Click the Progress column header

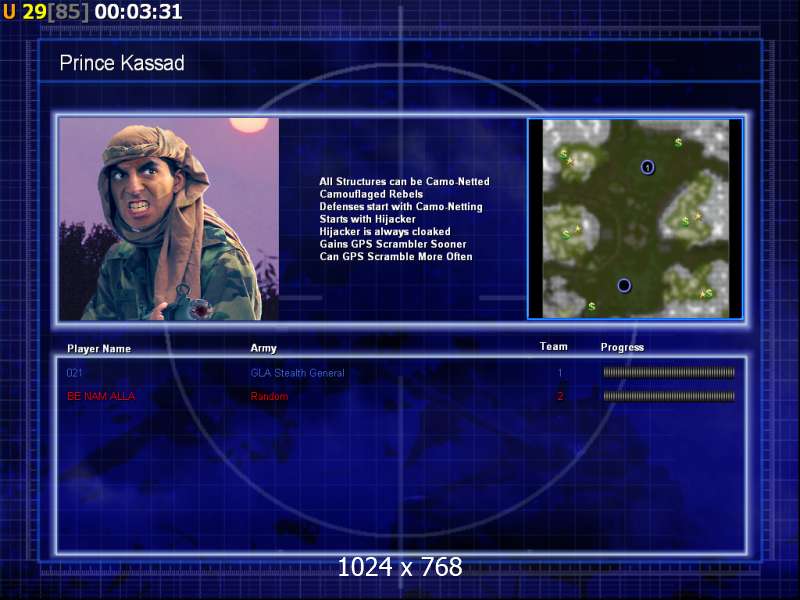point(622,347)
